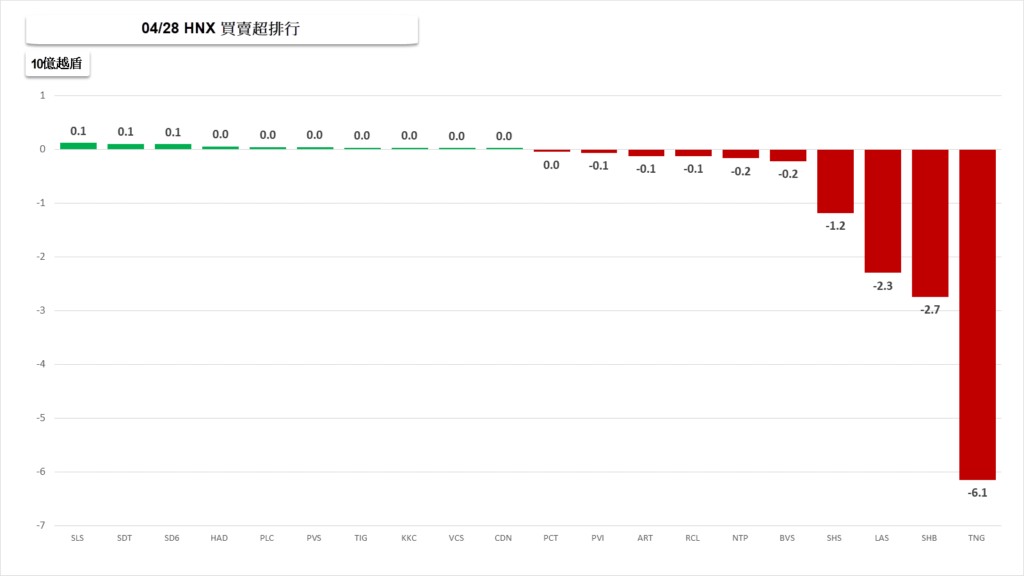Select the PCT axis category label
The width and height of the screenshot is (1024, 576).
[x=551, y=538]
